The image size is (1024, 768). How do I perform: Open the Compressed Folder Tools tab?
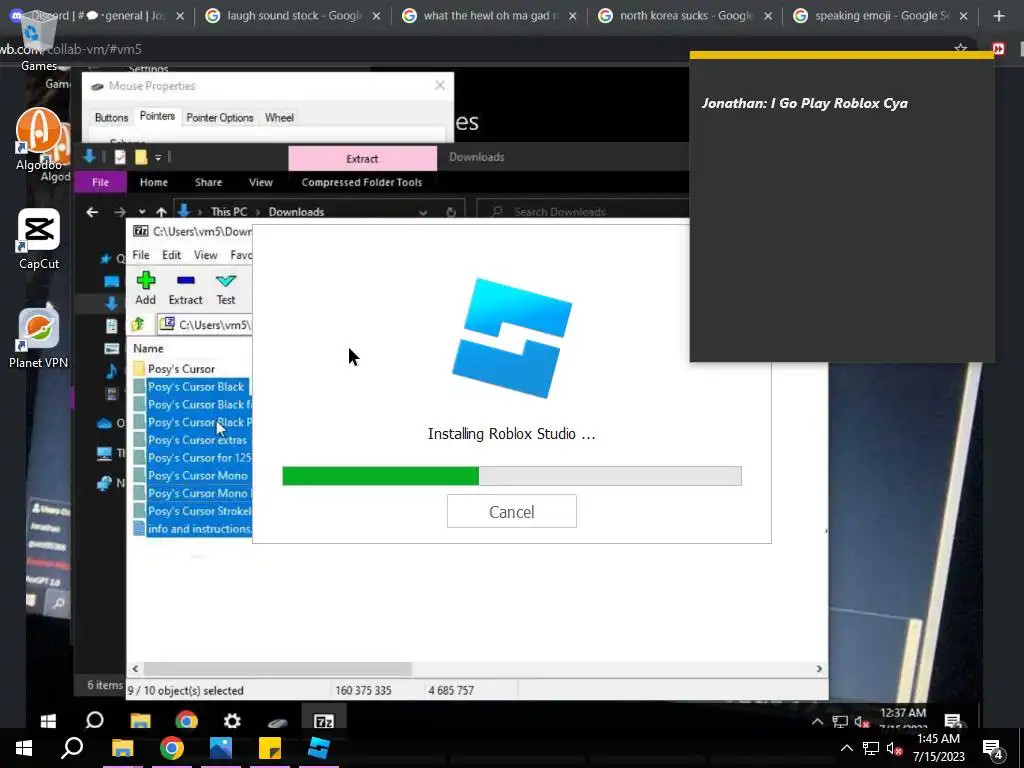[x=362, y=182]
